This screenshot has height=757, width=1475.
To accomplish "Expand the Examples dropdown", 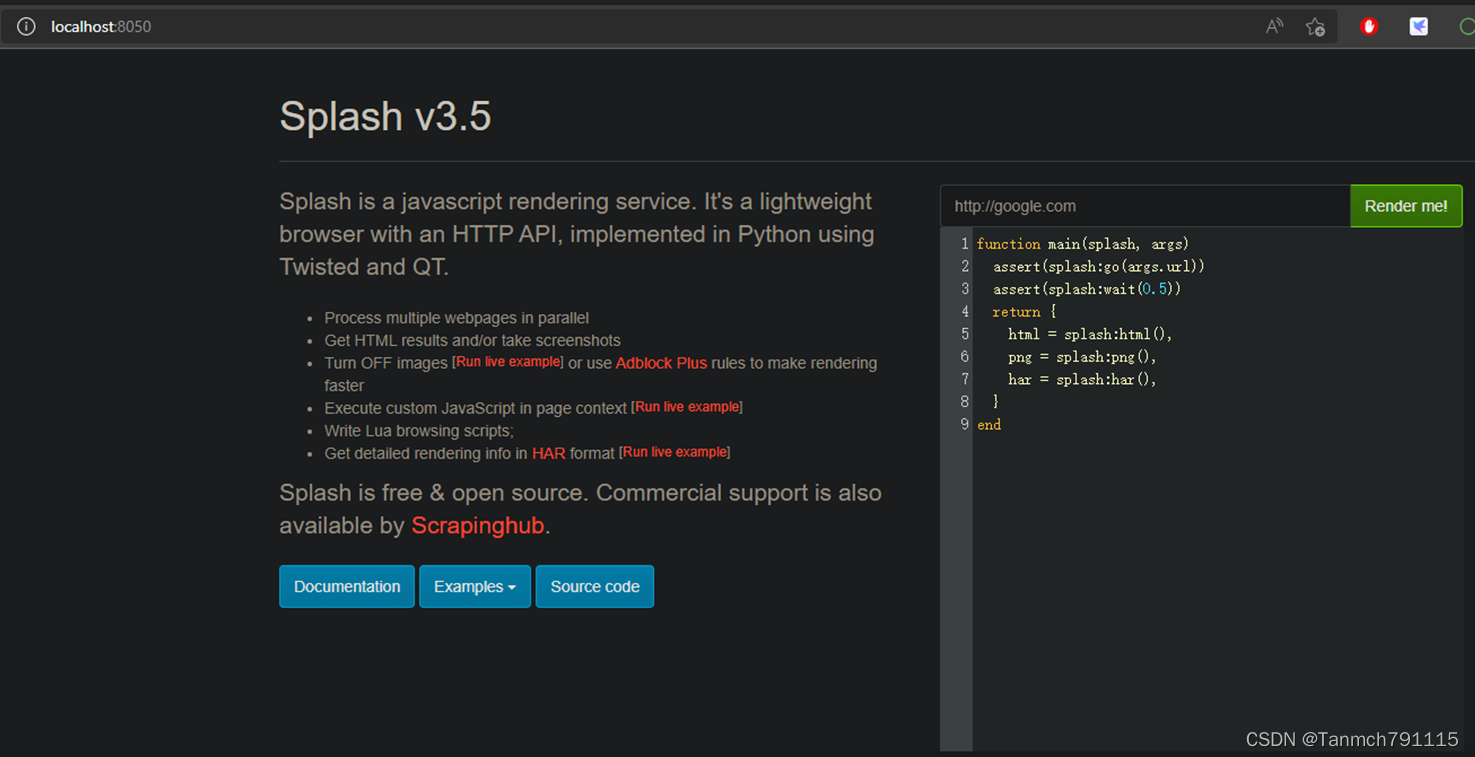I will (475, 587).
